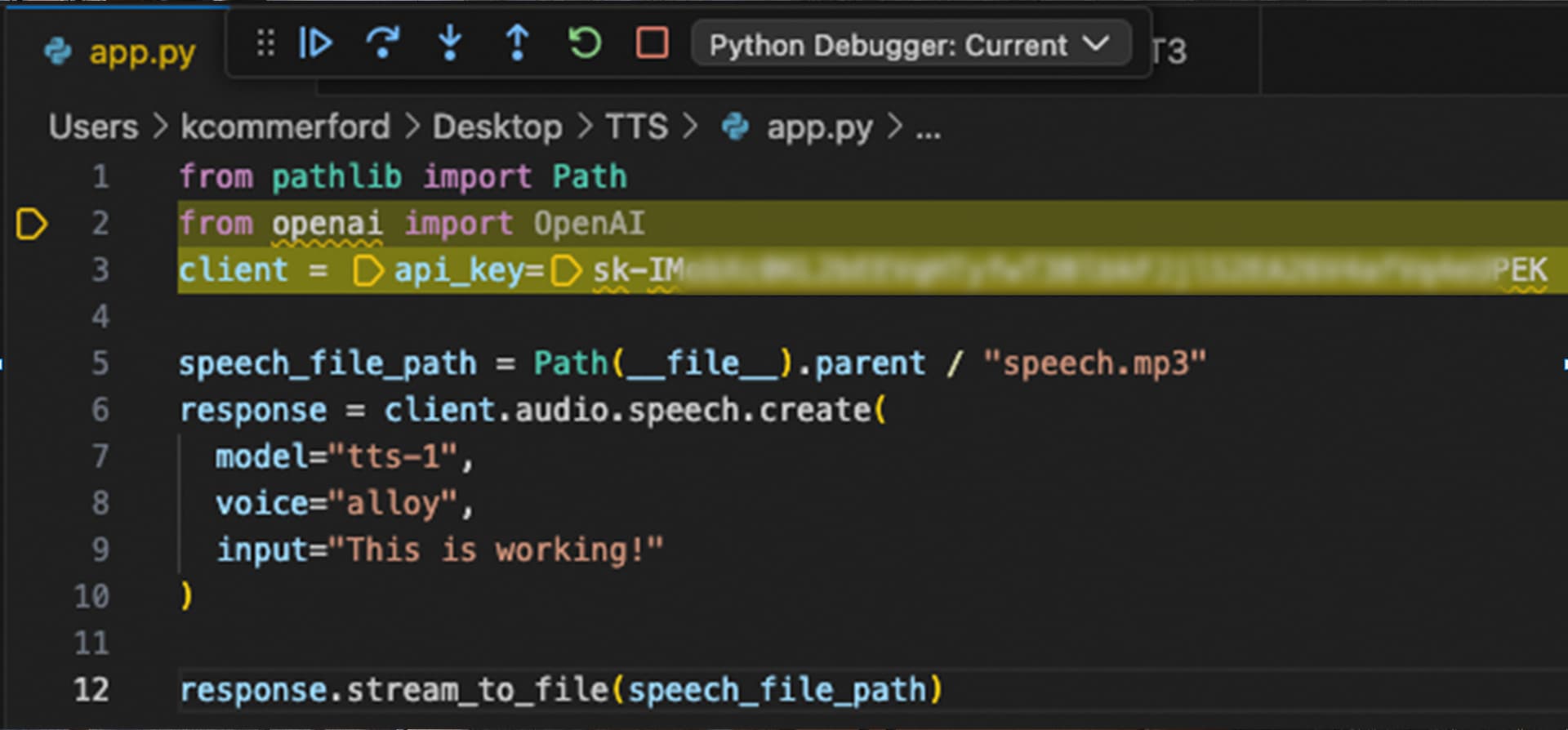Click the OpenAI import name on line 2
This screenshot has width=1568, height=730.
589,224
